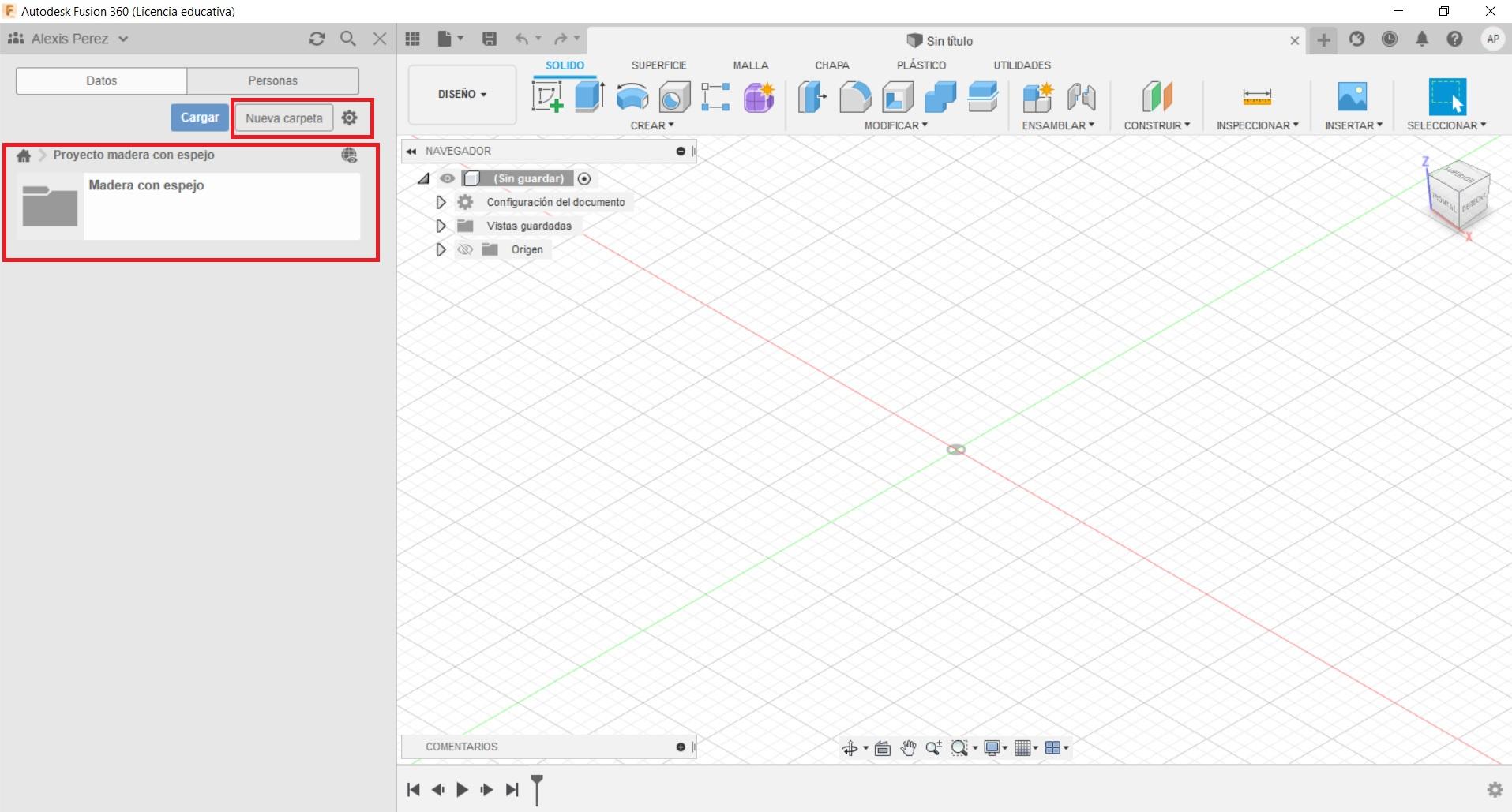Image resolution: width=1512 pixels, height=812 pixels.
Task: Choose the Revolve tool
Action: pyautogui.click(x=632, y=97)
